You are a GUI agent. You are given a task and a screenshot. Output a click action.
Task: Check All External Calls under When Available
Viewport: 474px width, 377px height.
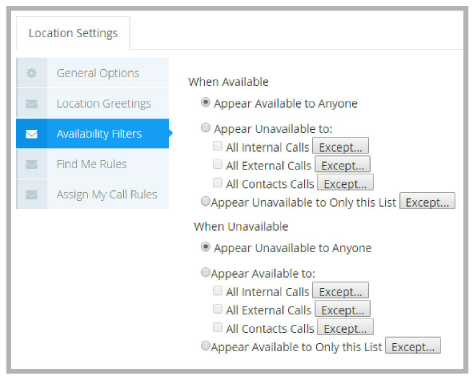click(x=218, y=164)
